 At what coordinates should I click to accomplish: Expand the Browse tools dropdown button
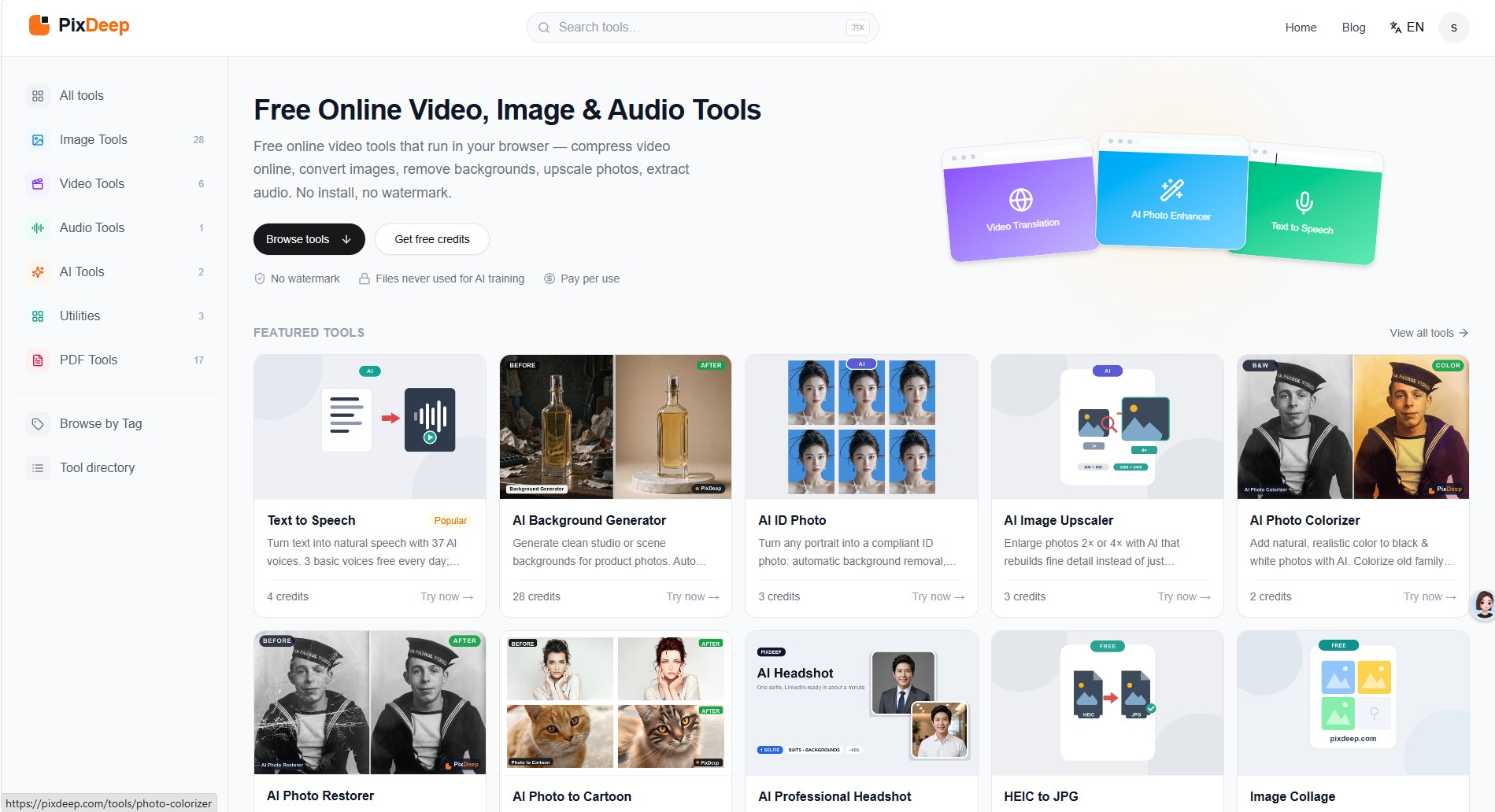pyautogui.click(x=309, y=239)
